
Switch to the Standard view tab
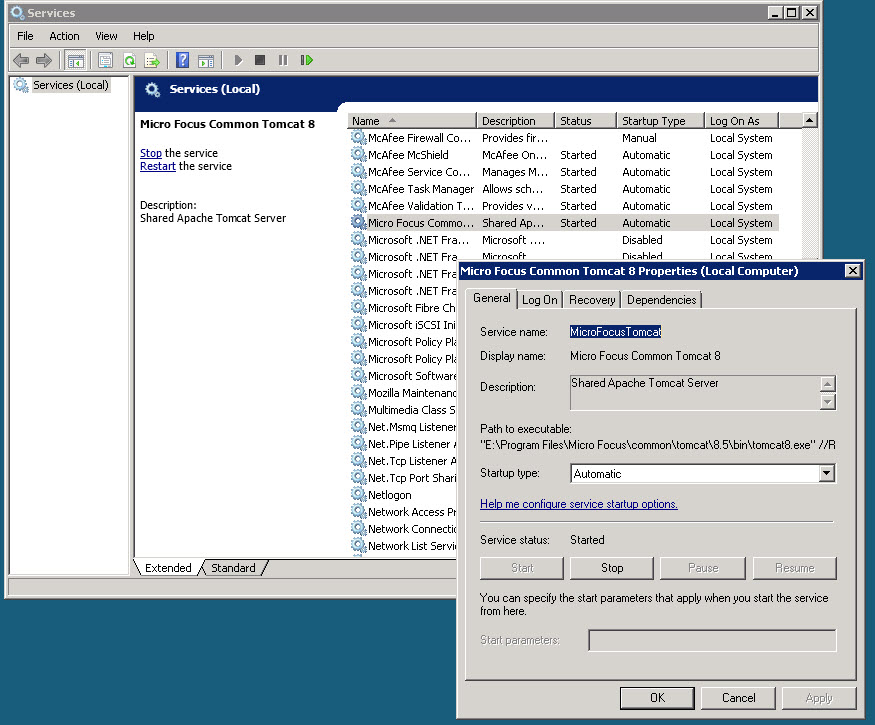[x=233, y=568]
